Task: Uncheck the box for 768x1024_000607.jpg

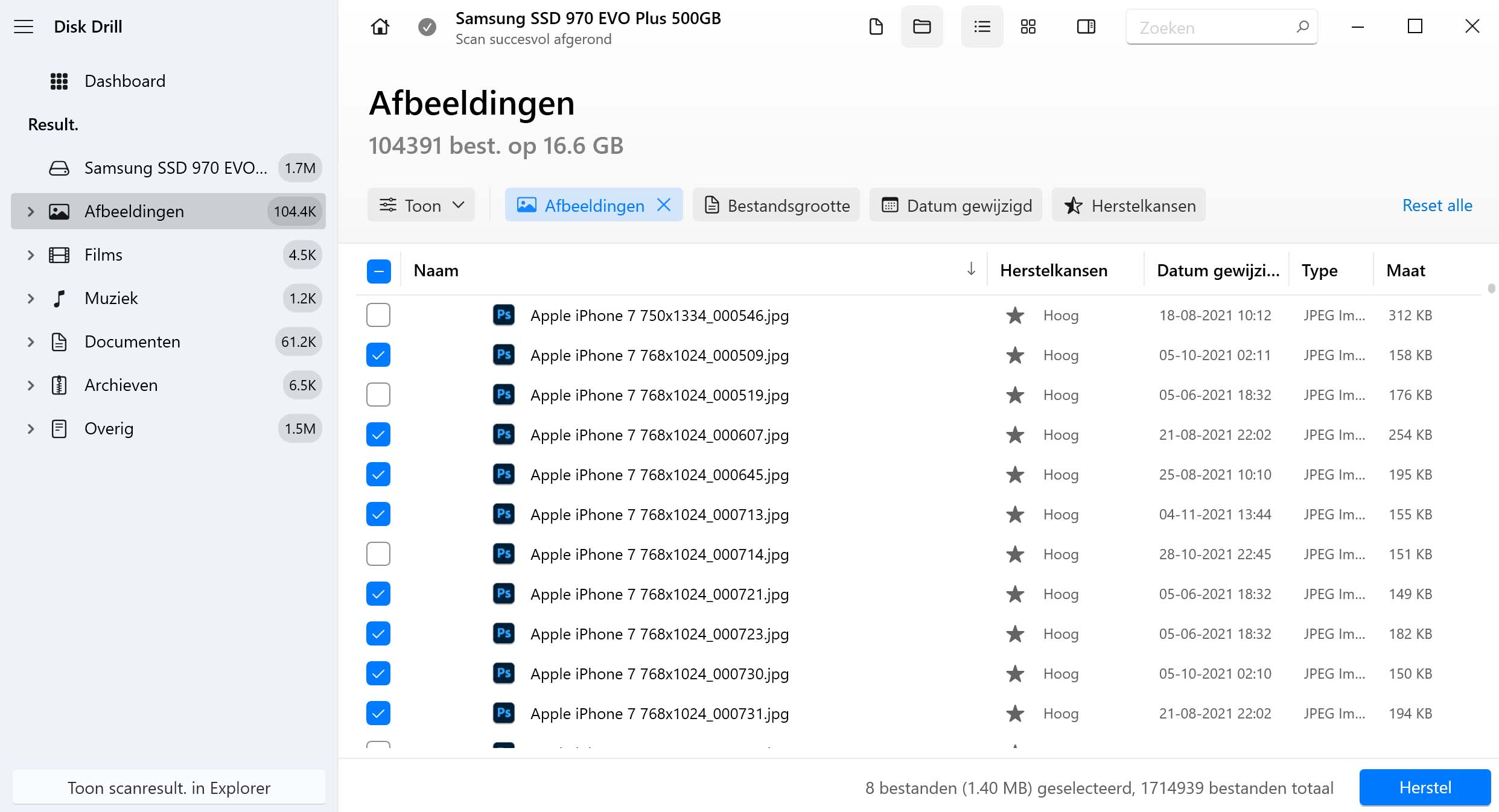Action: pos(378,434)
